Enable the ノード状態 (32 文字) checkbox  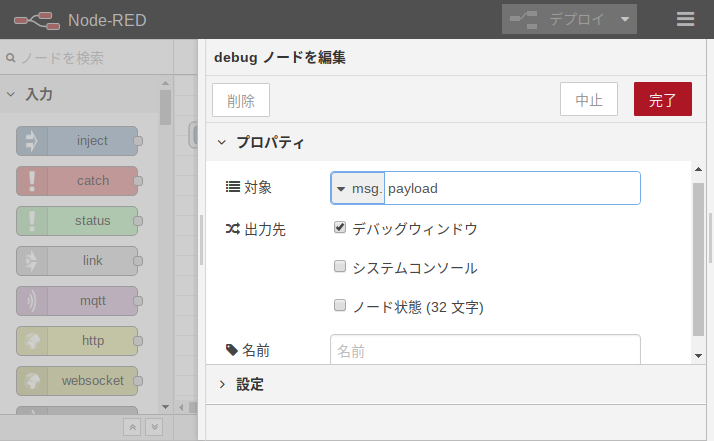coord(340,306)
